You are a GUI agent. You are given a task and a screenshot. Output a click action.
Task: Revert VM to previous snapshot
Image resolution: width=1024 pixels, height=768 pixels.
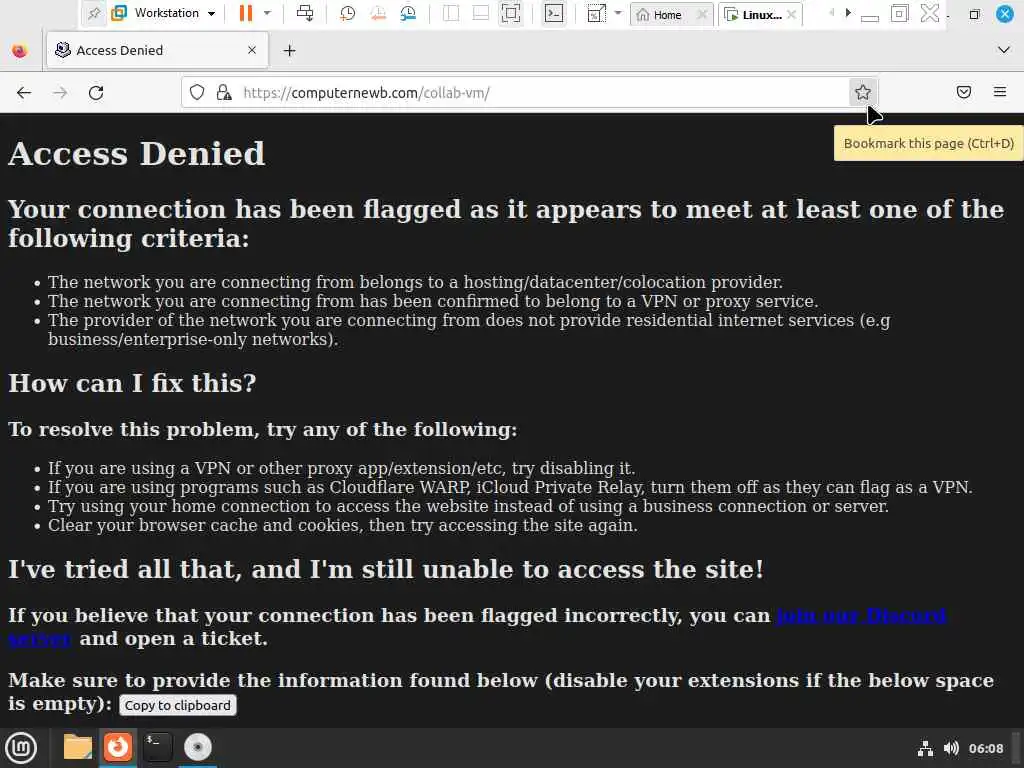(x=377, y=13)
